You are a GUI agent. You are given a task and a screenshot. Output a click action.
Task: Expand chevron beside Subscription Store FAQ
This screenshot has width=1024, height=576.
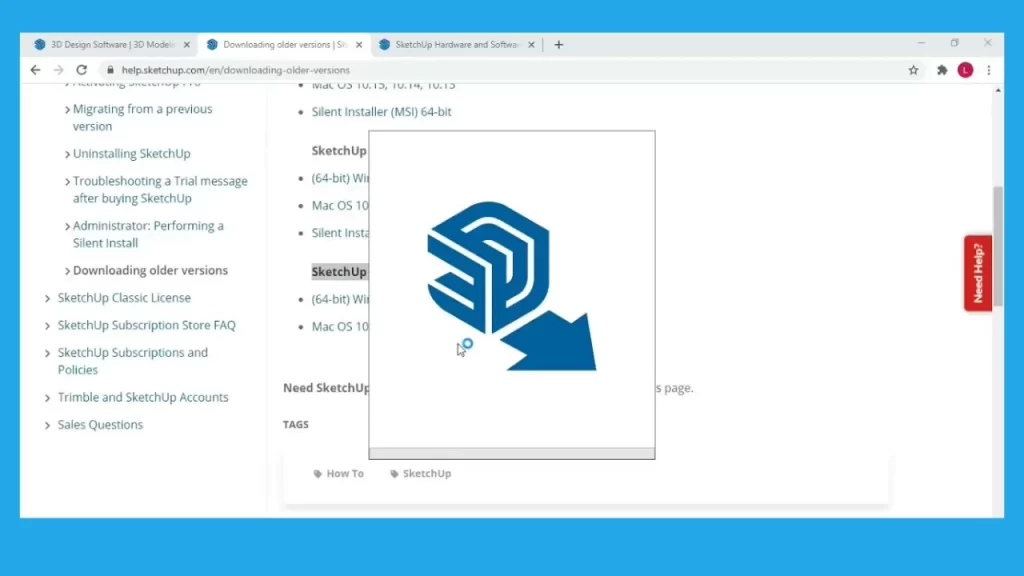click(x=47, y=326)
